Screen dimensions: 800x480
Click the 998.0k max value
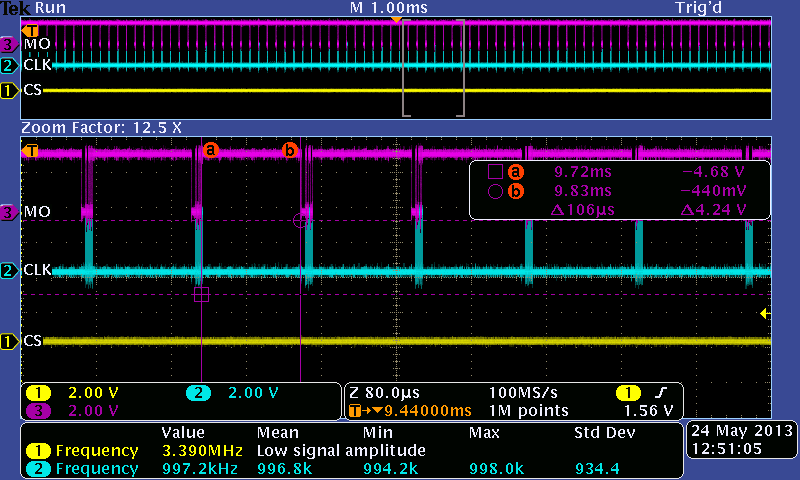click(x=497, y=469)
